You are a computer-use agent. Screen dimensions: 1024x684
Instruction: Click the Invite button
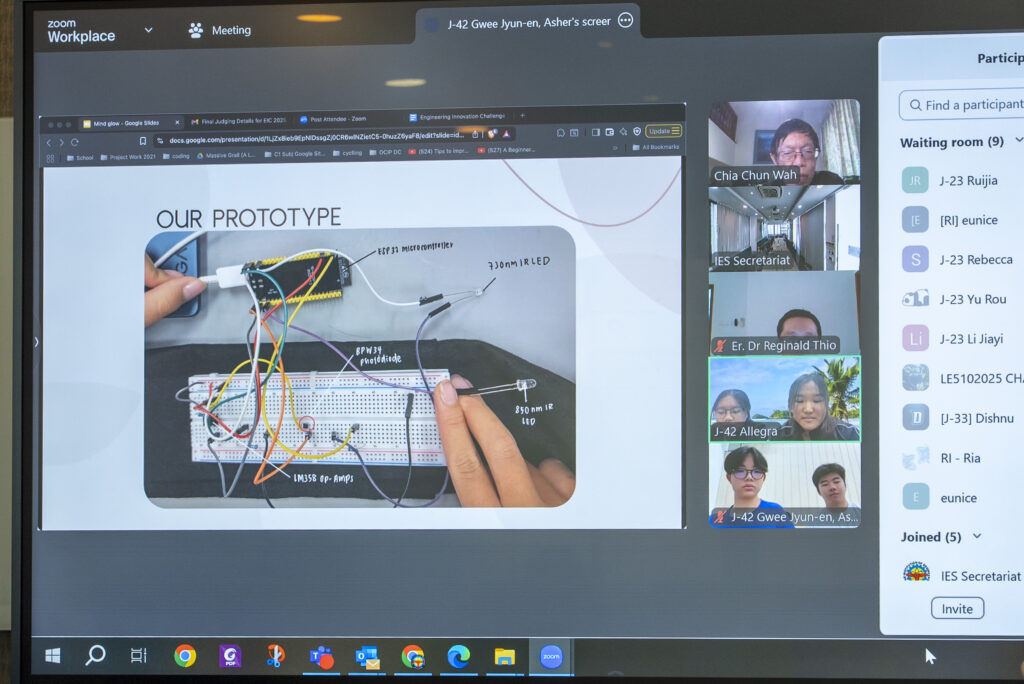[956, 609]
